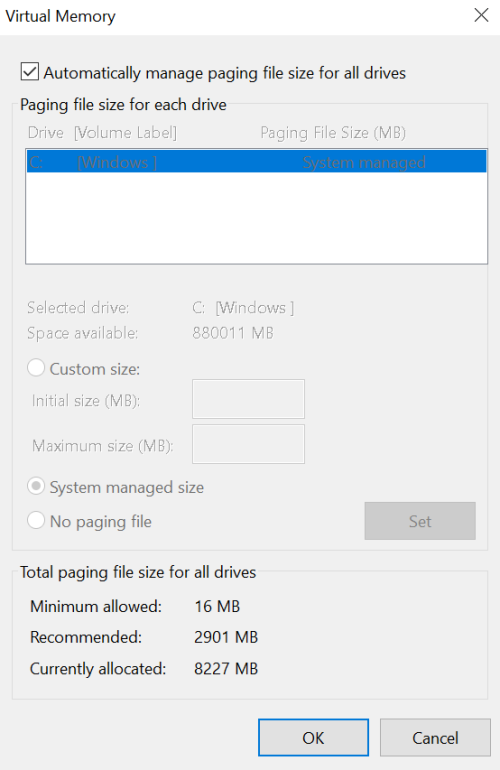Screen dimensions: 500x770
Task: Click the Currently allocated 8227 MB value
Action: coord(226,668)
